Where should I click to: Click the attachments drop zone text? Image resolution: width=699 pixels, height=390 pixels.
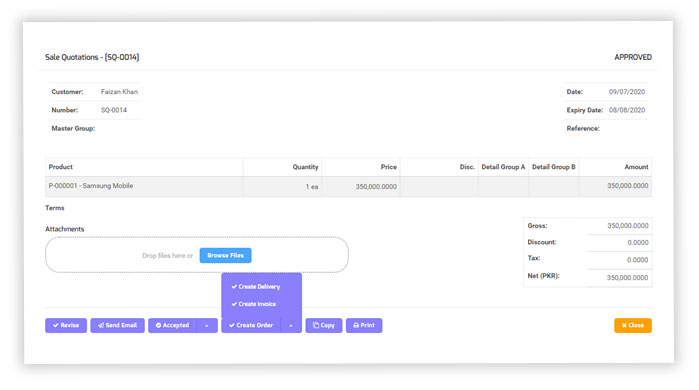click(167, 255)
